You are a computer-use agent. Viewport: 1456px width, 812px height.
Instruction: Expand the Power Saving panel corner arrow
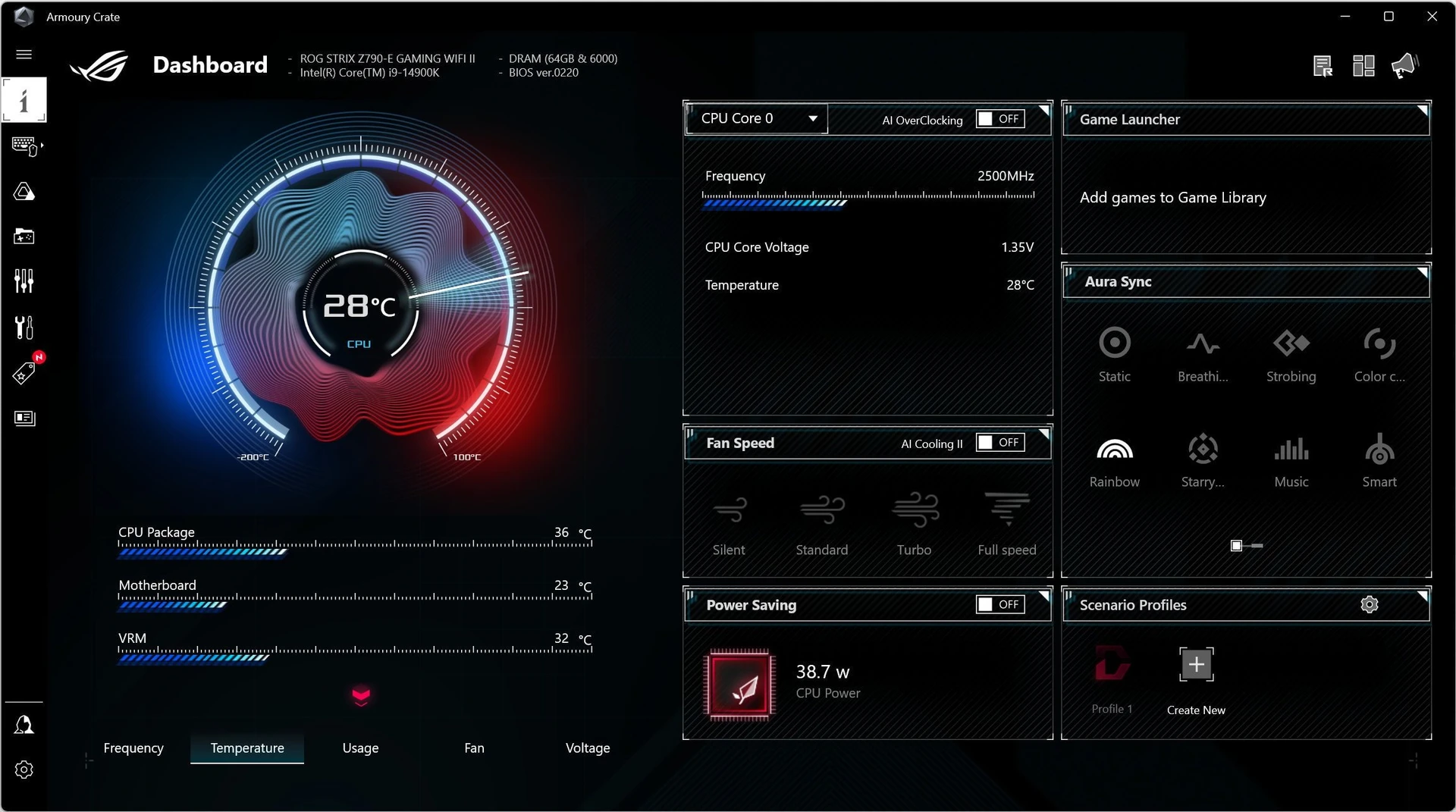(x=1045, y=595)
